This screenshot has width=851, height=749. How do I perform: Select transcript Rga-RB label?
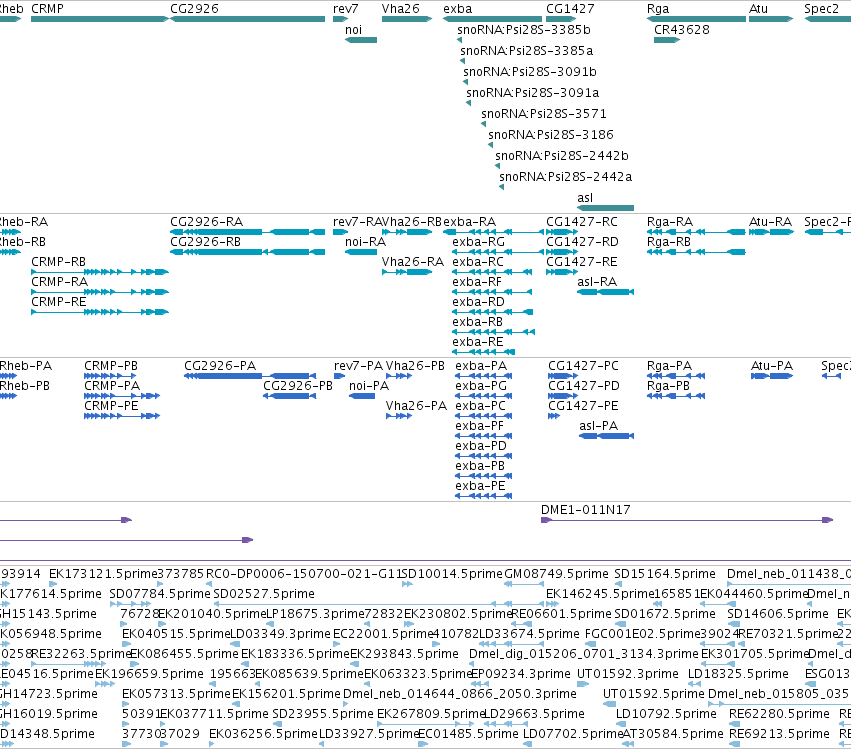click(669, 242)
